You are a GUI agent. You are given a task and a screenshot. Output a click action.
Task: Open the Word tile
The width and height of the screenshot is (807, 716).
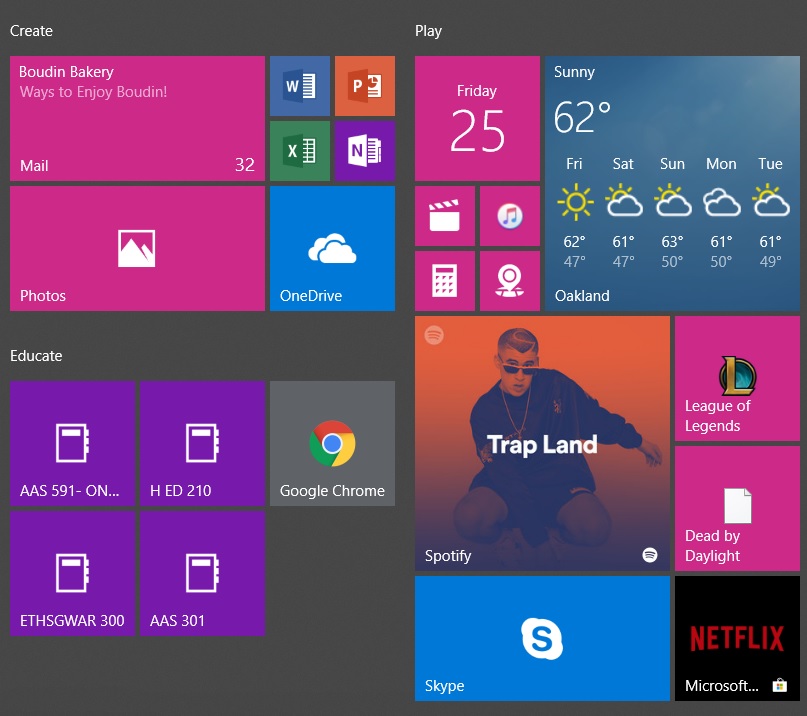pyautogui.click(x=300, y=86)
